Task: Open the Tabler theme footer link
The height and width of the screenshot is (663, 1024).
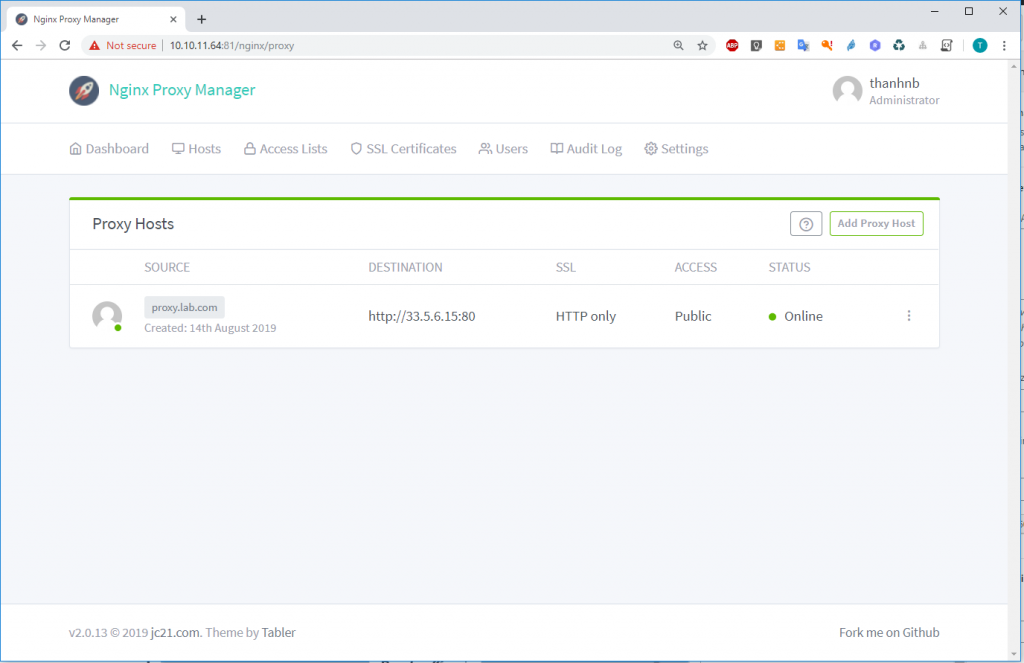Action: click(x=278, y=632)
